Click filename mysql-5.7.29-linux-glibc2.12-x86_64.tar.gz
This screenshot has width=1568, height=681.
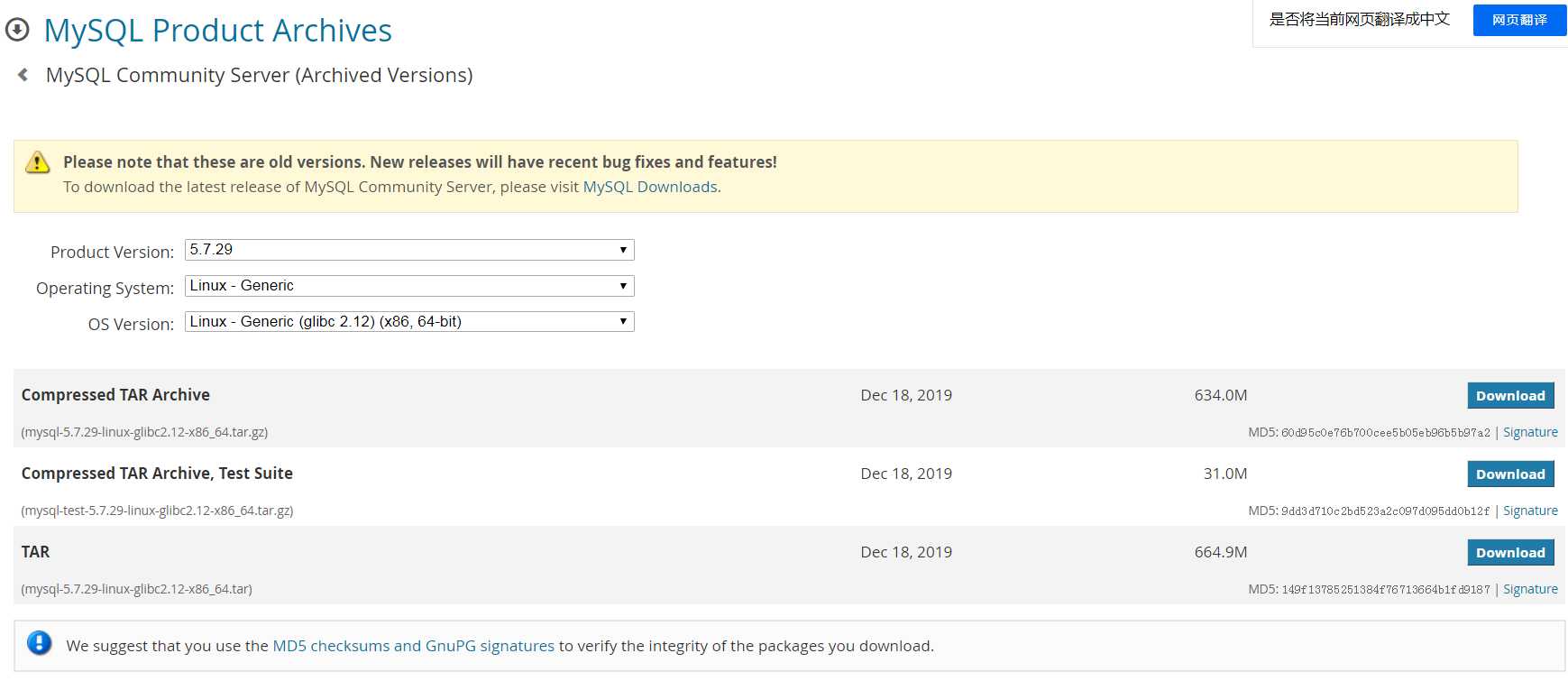144,432
